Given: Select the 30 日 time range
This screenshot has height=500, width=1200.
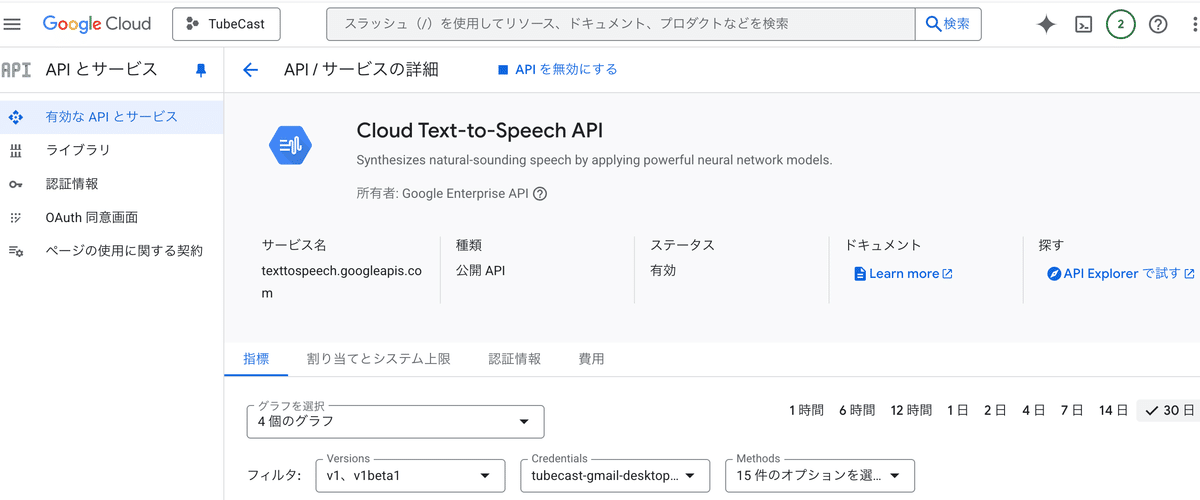Looking at the screenshot, I should tap(1169, 410).
